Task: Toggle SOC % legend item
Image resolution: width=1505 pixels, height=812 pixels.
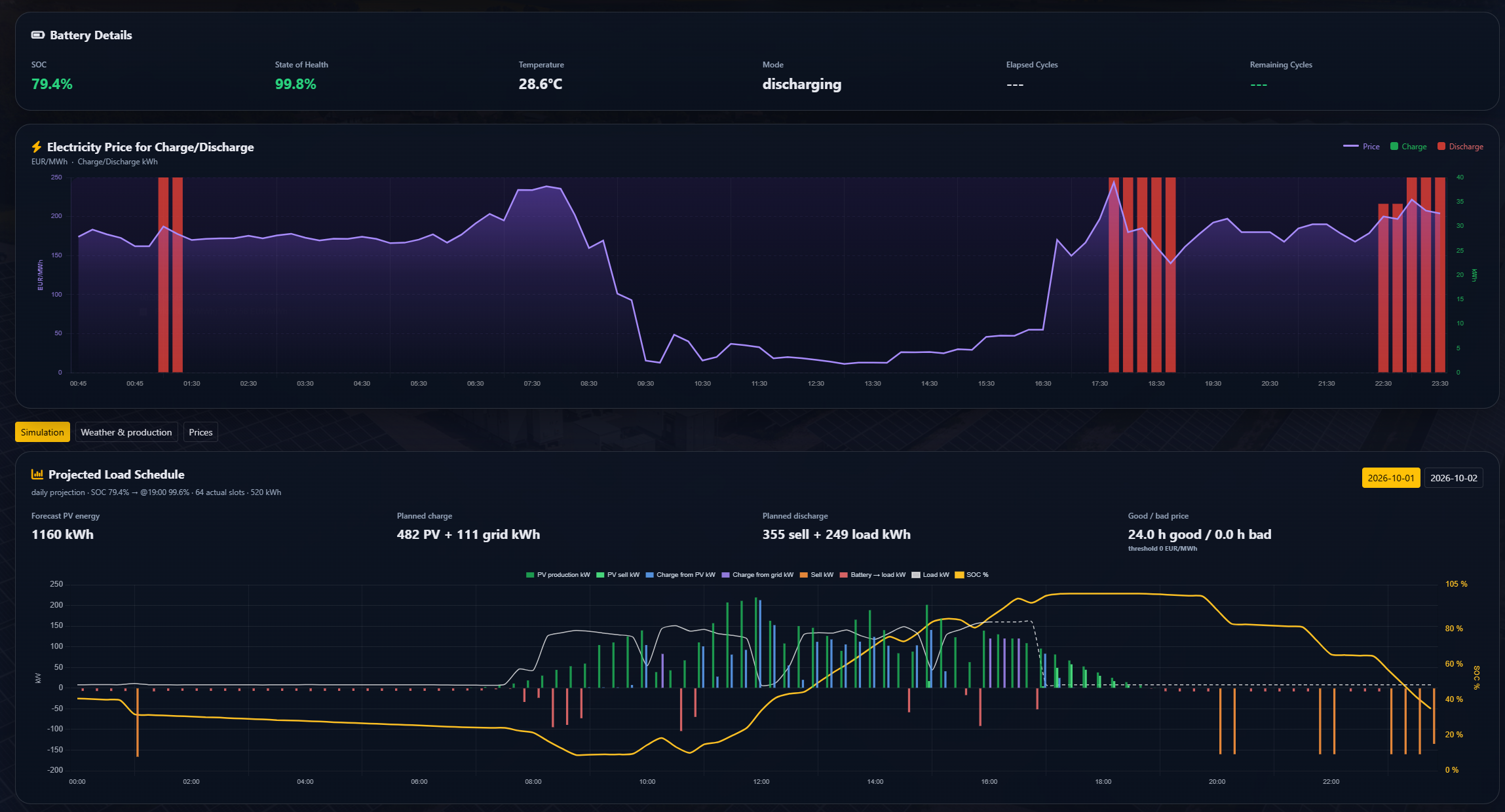Action: tap(972, 575)
